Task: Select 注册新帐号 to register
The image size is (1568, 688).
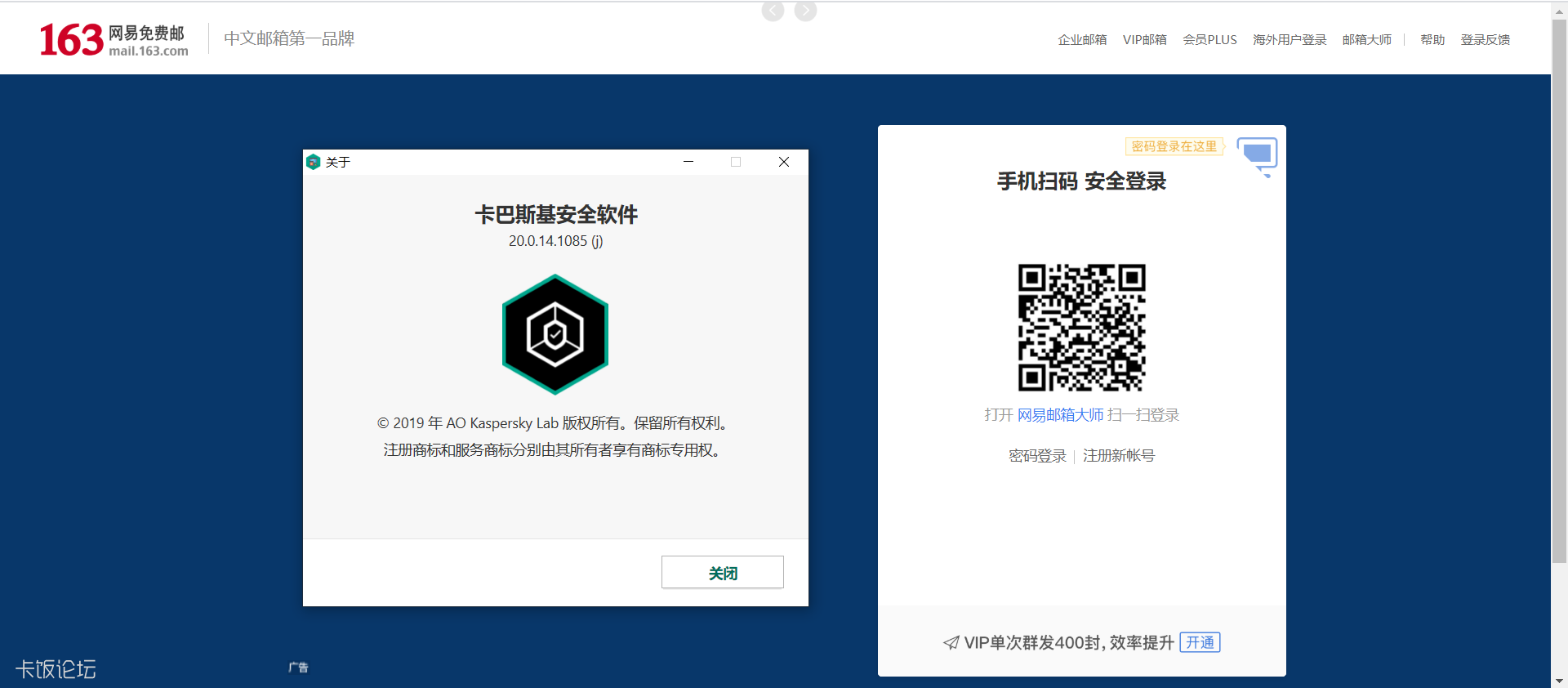Action: tap(1119, 456)
